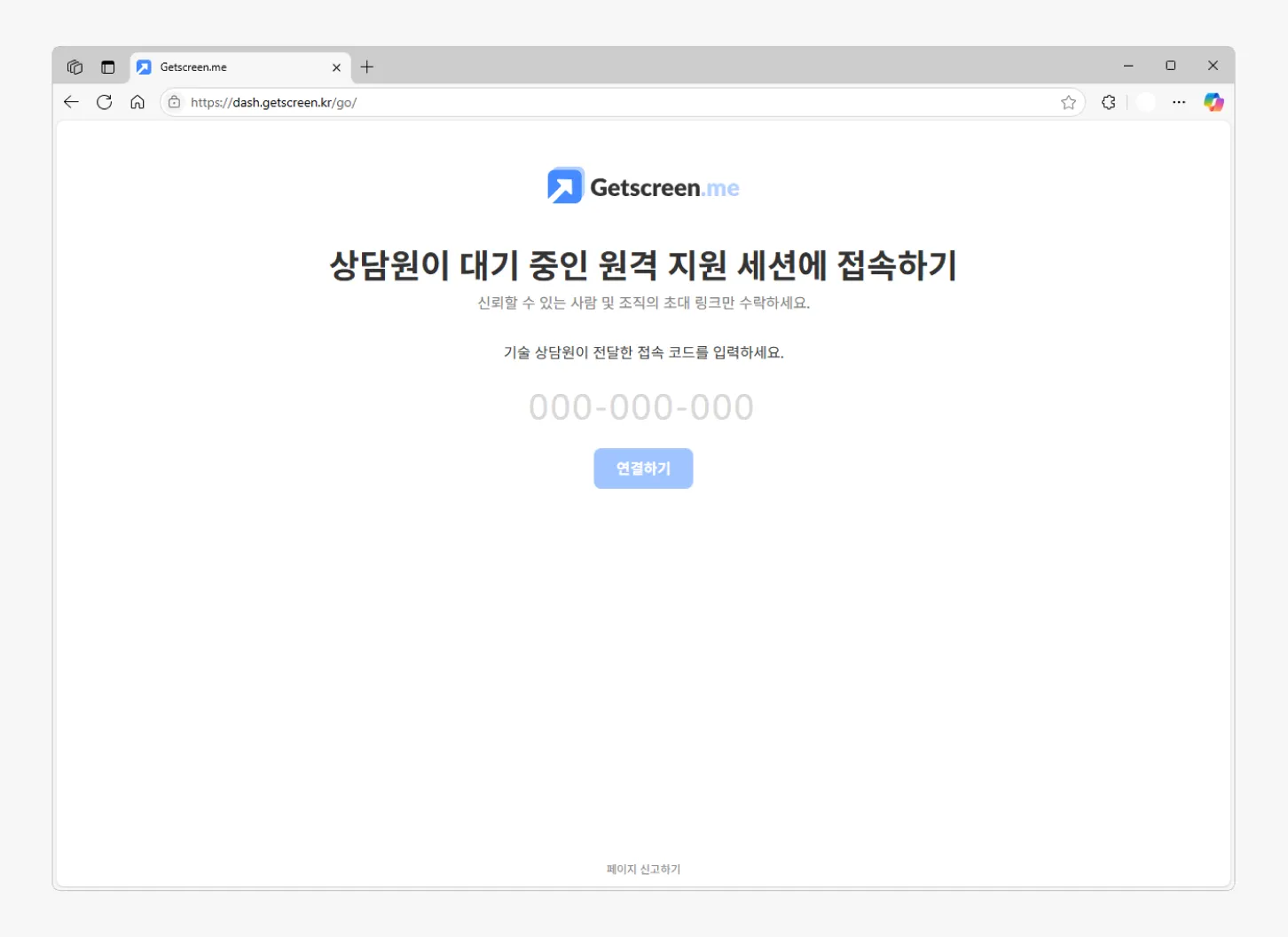Screen dimensions: 1288x937
Task: Open a new browser tab
Action: tap(367, 67)
